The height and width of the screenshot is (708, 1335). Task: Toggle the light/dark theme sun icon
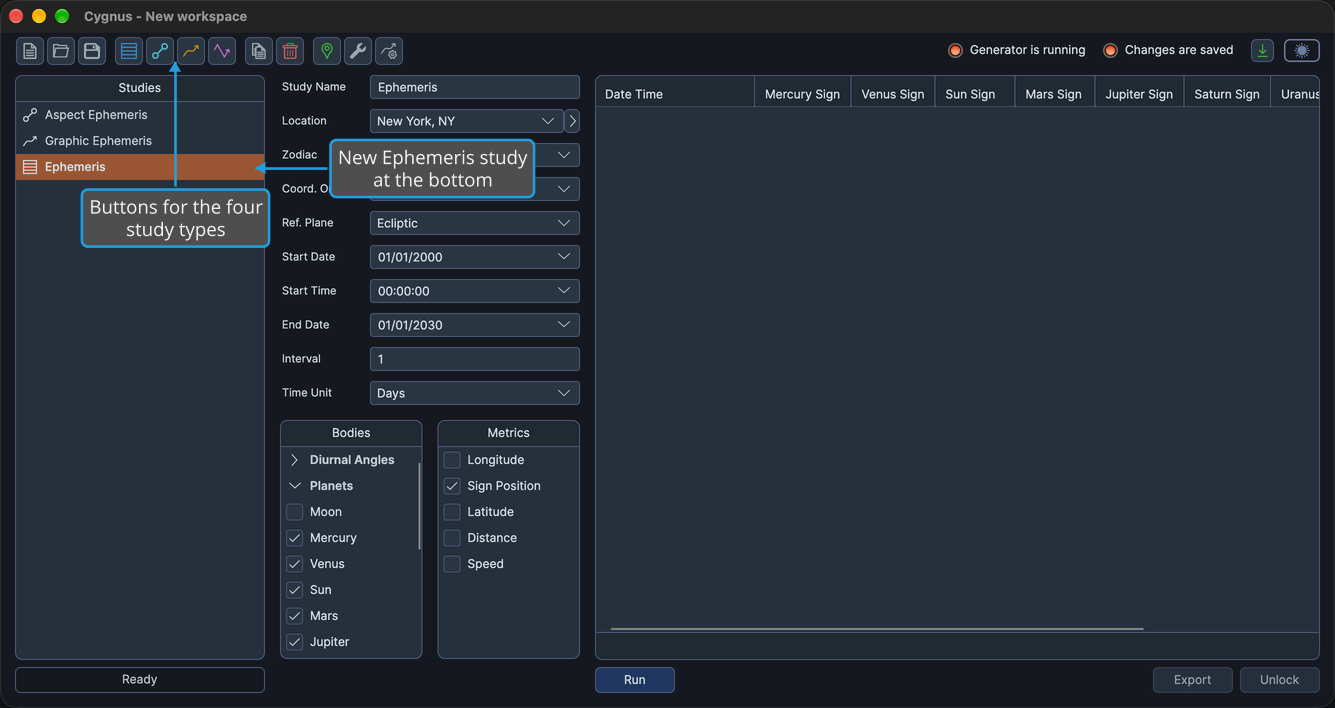pyautogui.click(x=1302, y=51)
